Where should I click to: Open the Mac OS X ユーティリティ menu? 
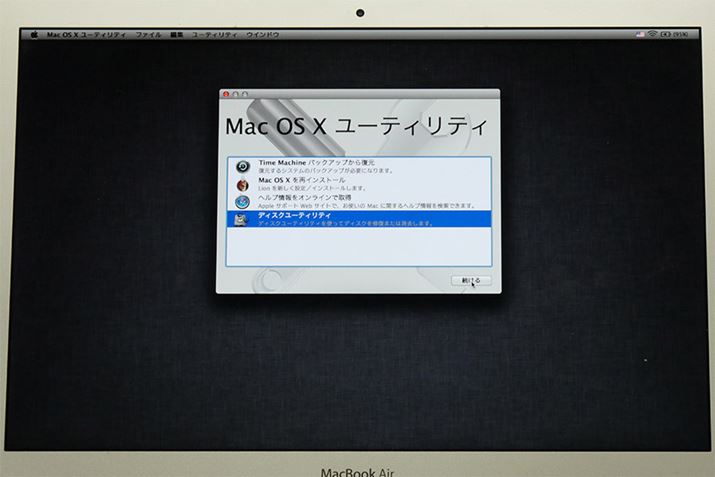(86, 35)
